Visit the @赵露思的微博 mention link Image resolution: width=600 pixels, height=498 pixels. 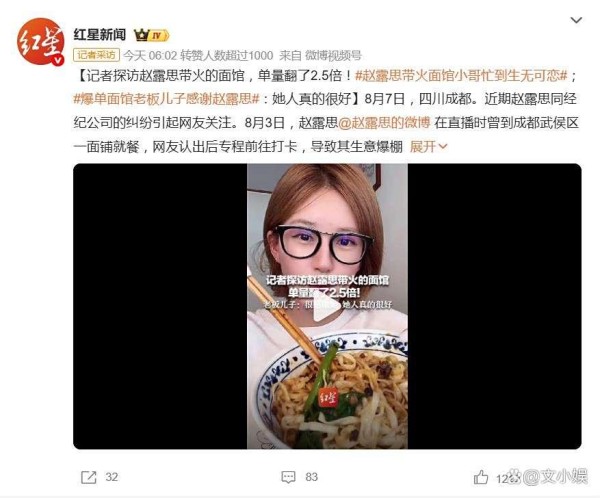[x=385, y=122]
